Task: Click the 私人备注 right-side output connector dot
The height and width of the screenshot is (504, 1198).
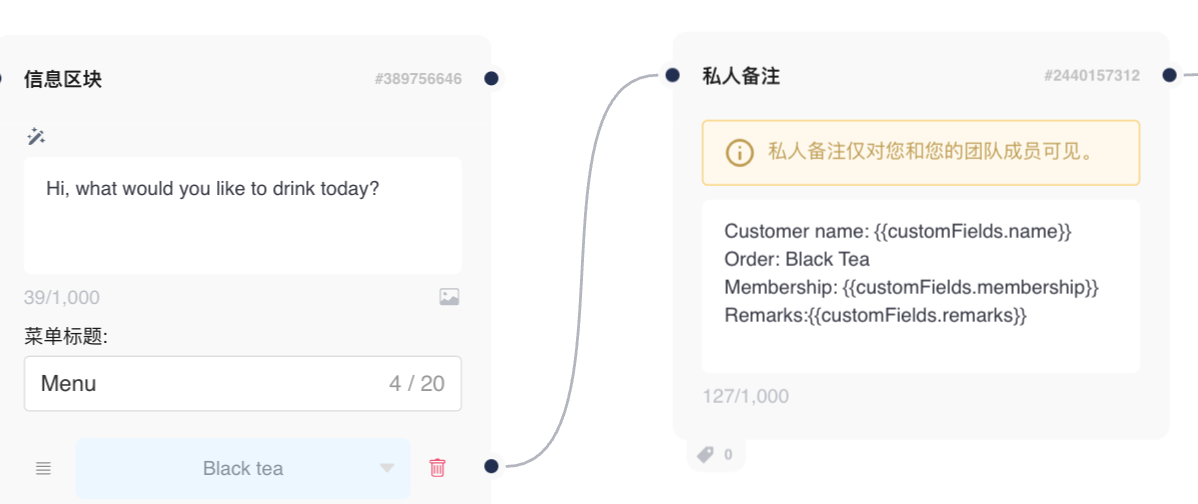Action: [x=1169, y=75]
